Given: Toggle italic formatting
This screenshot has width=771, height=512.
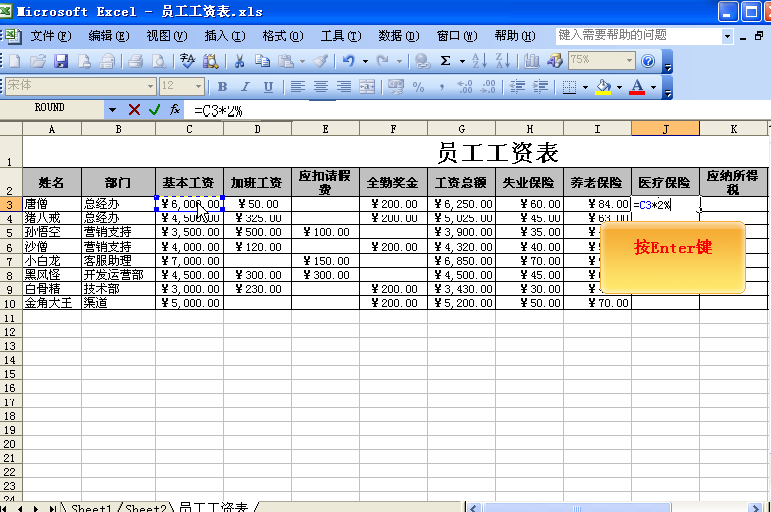Looking at the screenshot, I should pyautogui.click(x=245, y=87).
